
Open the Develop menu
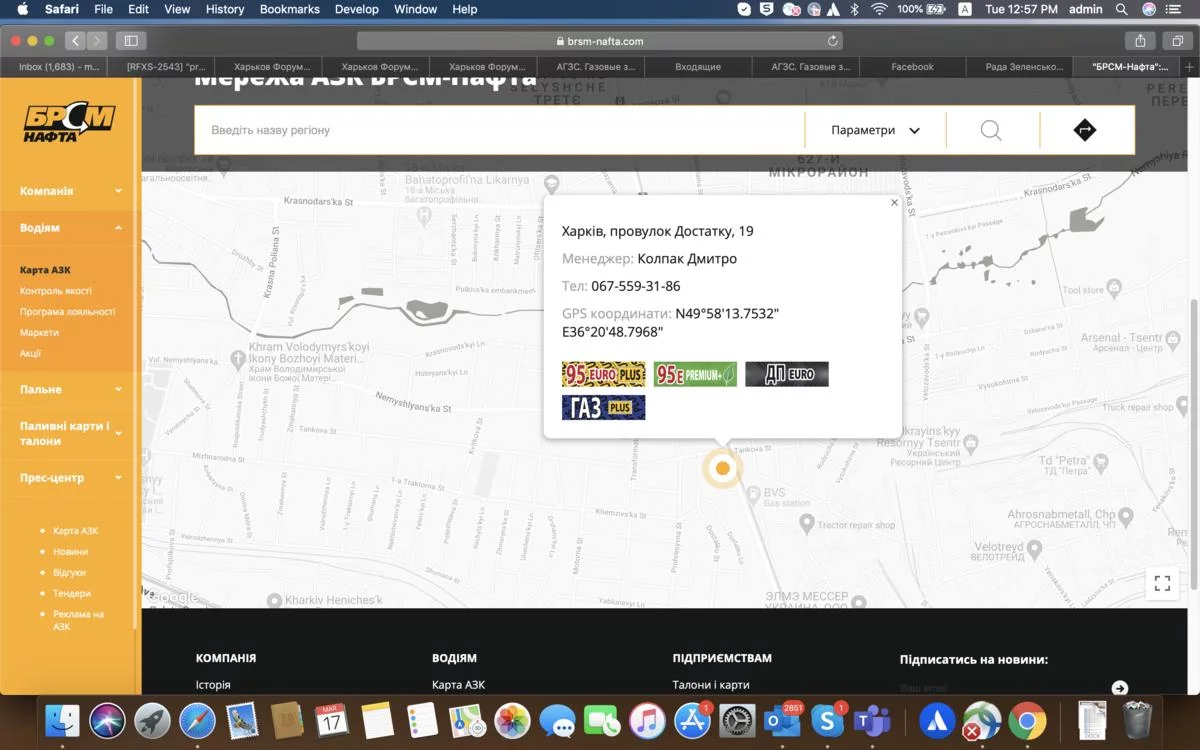tap(357, 9)
